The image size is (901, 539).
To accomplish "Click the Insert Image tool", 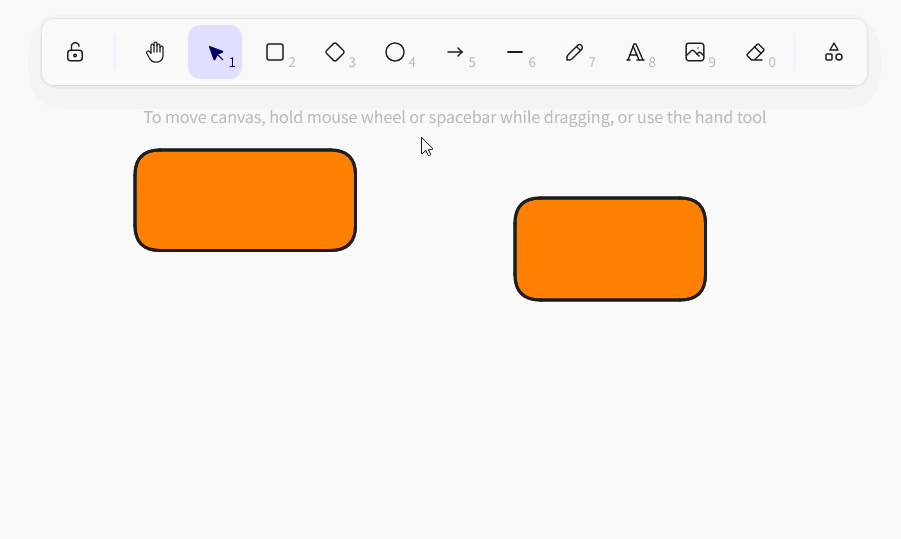I will click(x=695, y=52).
